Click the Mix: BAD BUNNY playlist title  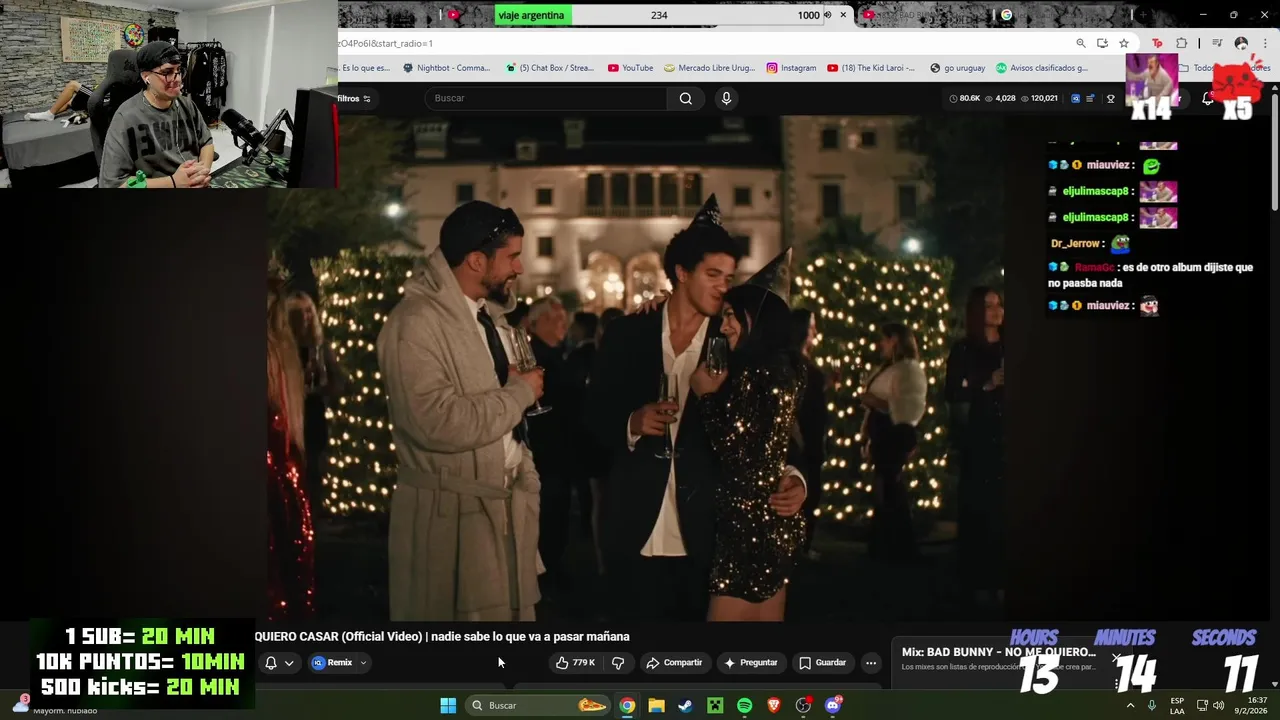point(998,652)
